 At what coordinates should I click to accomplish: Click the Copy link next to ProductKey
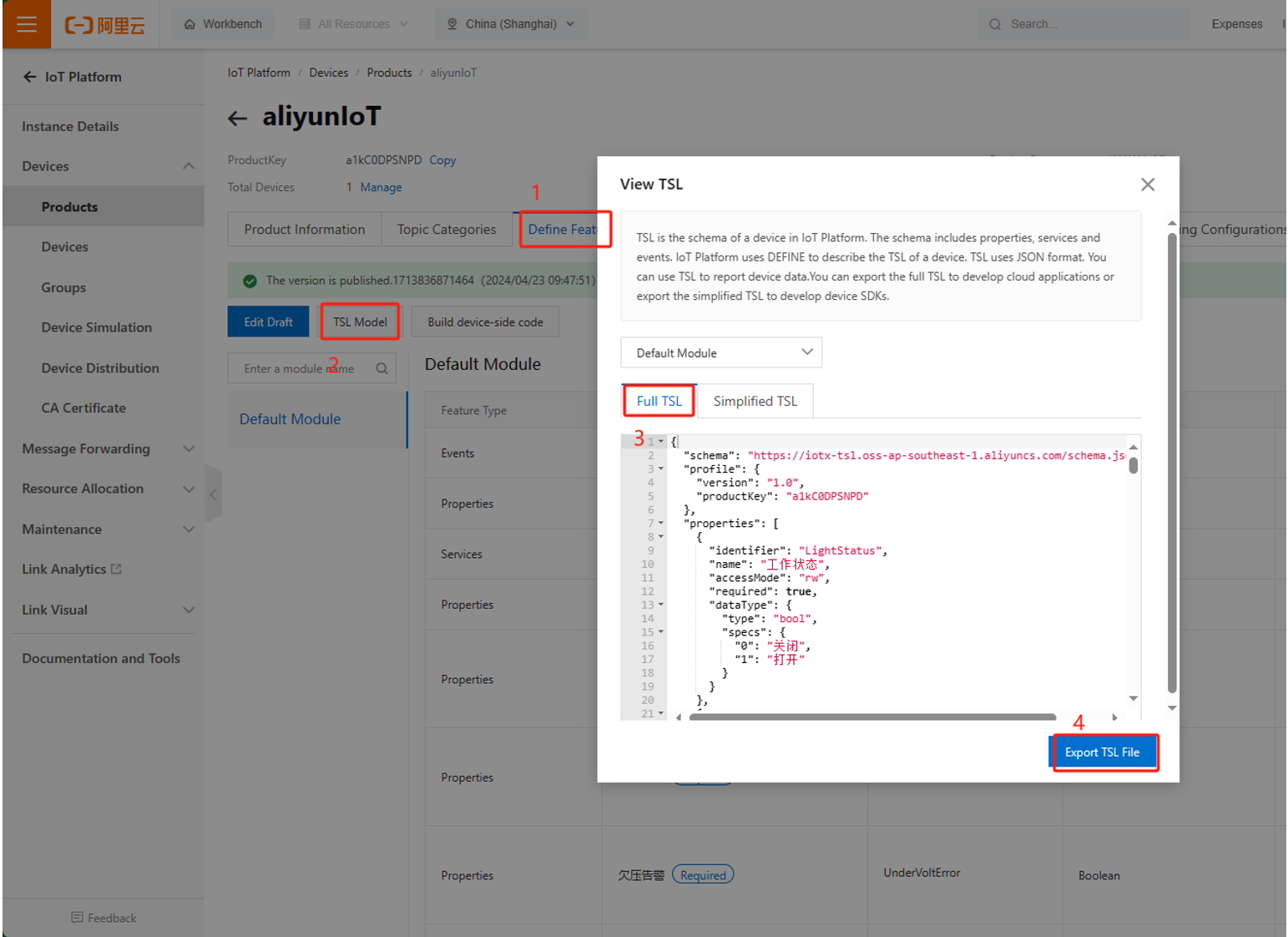pos(442,160)
